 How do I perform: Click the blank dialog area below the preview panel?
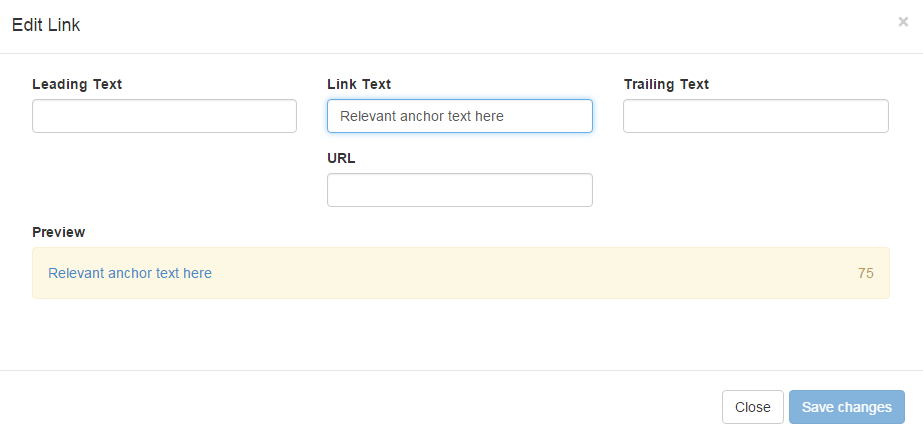click(x=461, y=334)
